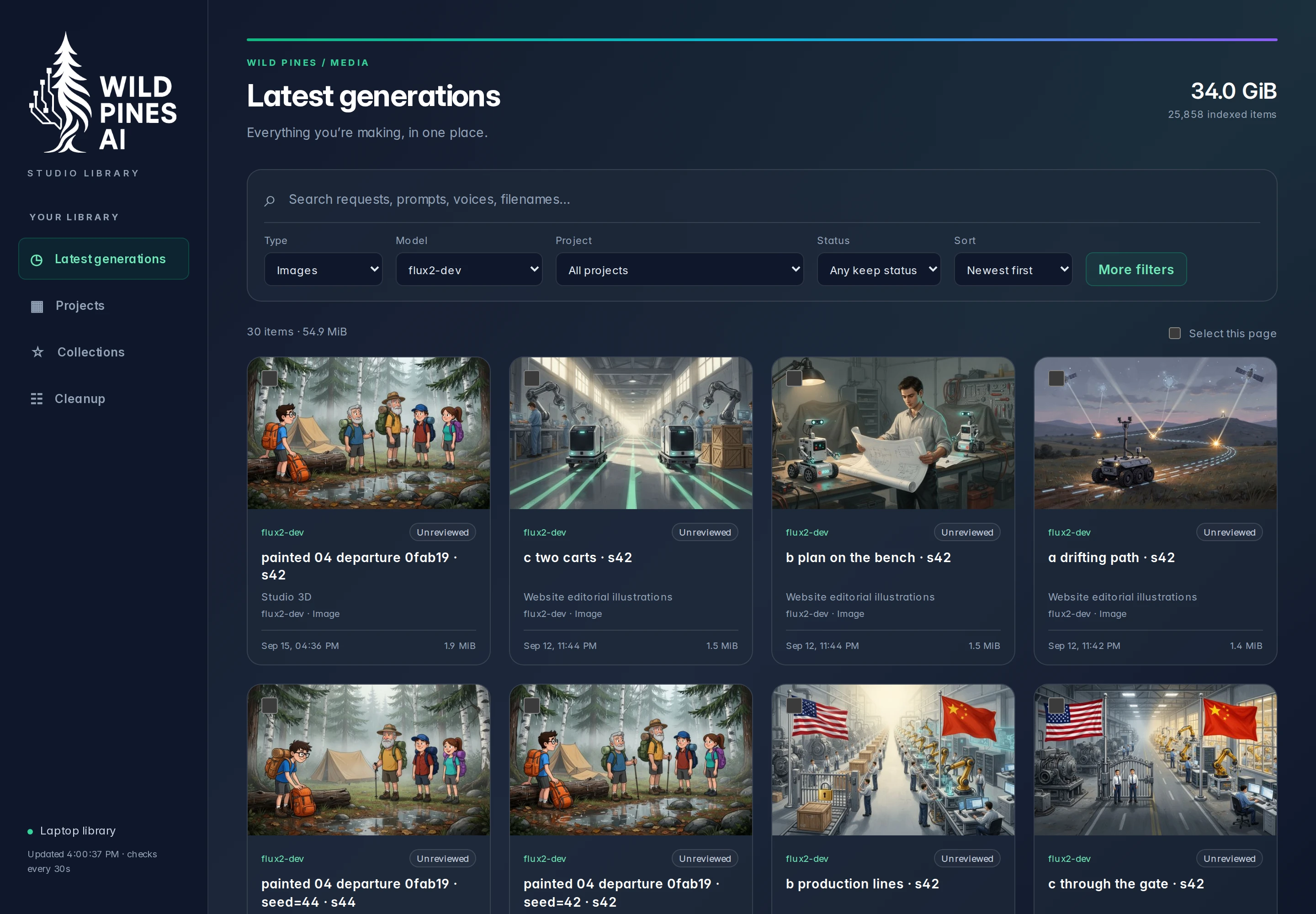This screenshot has height=914, width=1316.
Task: Click Unreviewed badge on a drifting path card
Action: coord(1230,532)
